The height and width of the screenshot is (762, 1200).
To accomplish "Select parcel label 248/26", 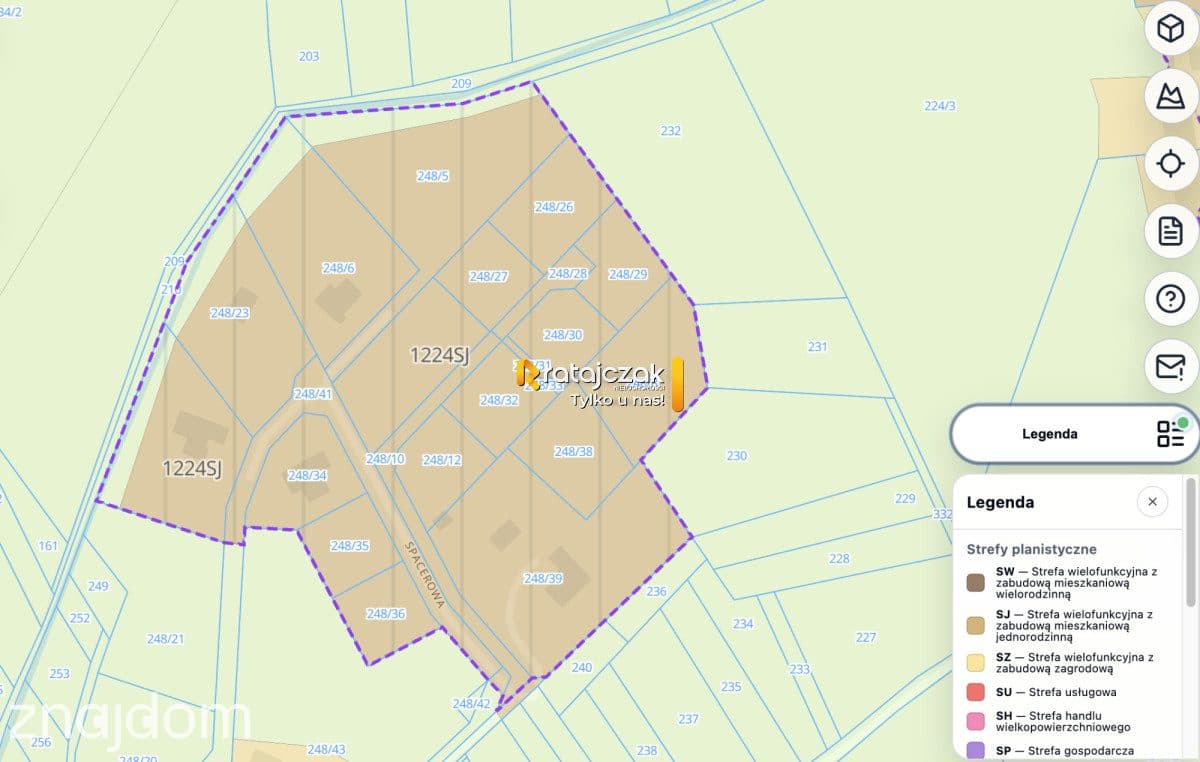I will 554,207.
